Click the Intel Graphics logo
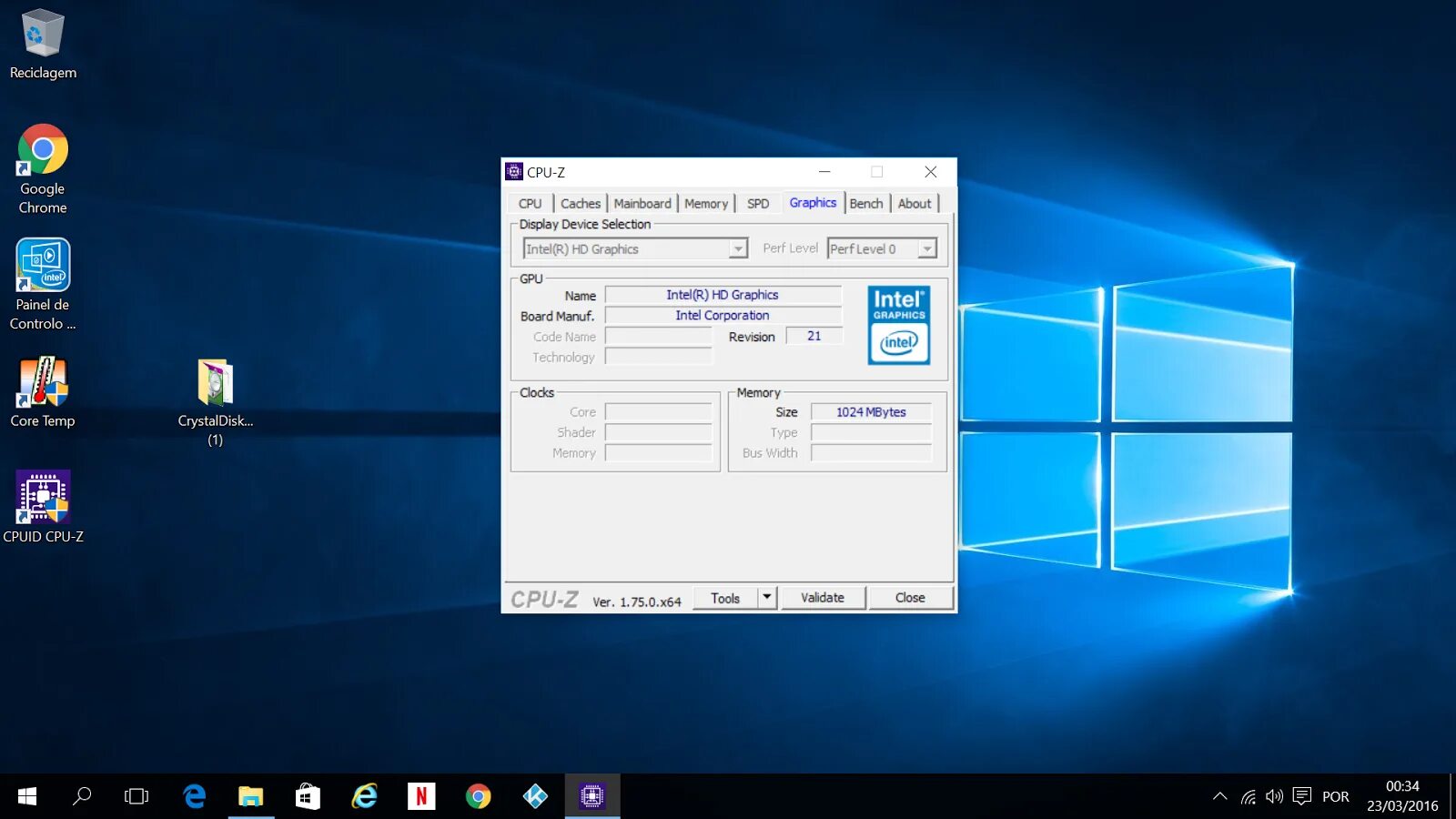Image resolution: width=1456 pixels, height=819 pixels. click(899, 326)
